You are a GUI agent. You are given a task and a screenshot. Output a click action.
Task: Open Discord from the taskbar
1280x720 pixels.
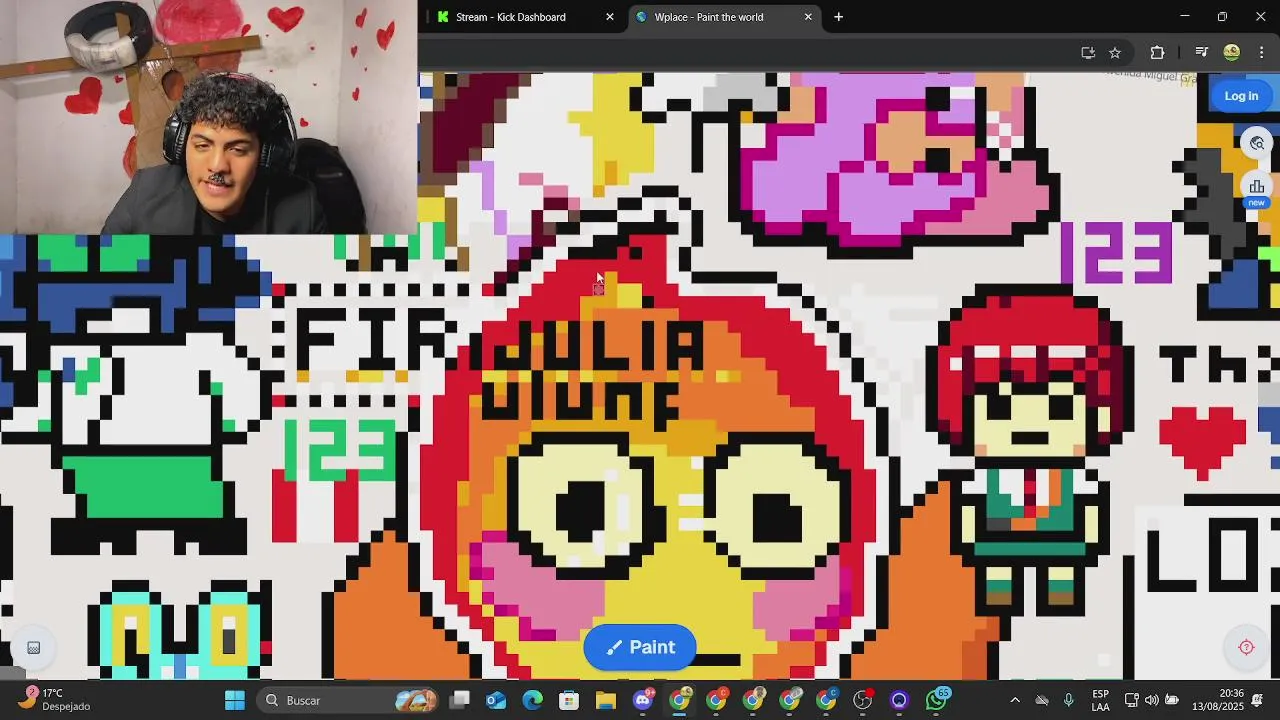tap(643, 700)
